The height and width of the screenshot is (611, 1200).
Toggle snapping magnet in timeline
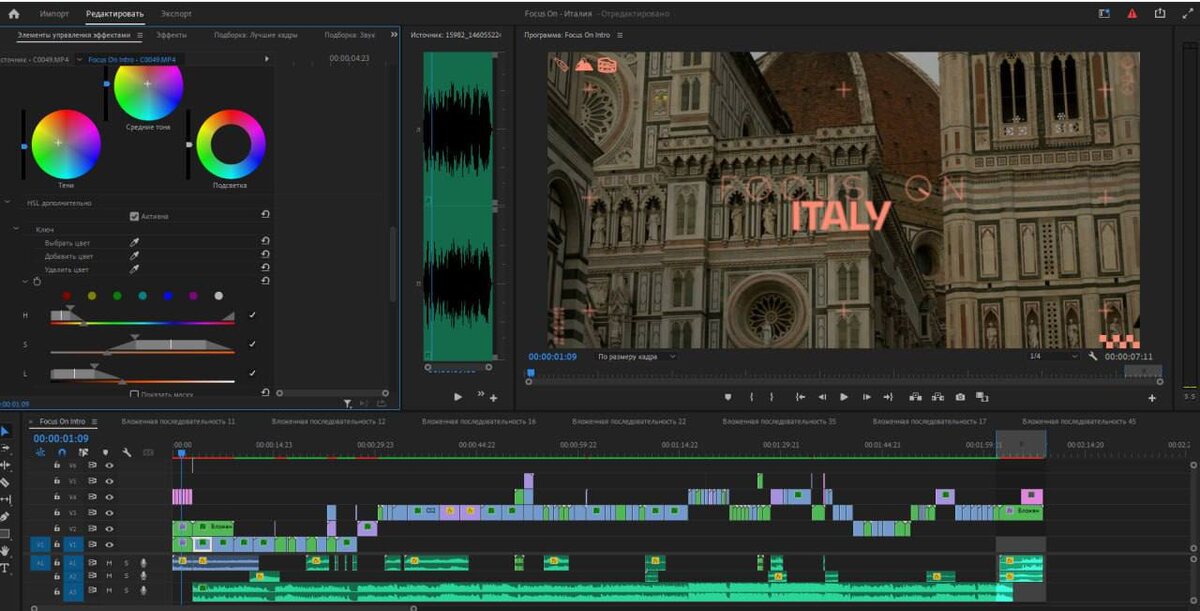point(62,452)
